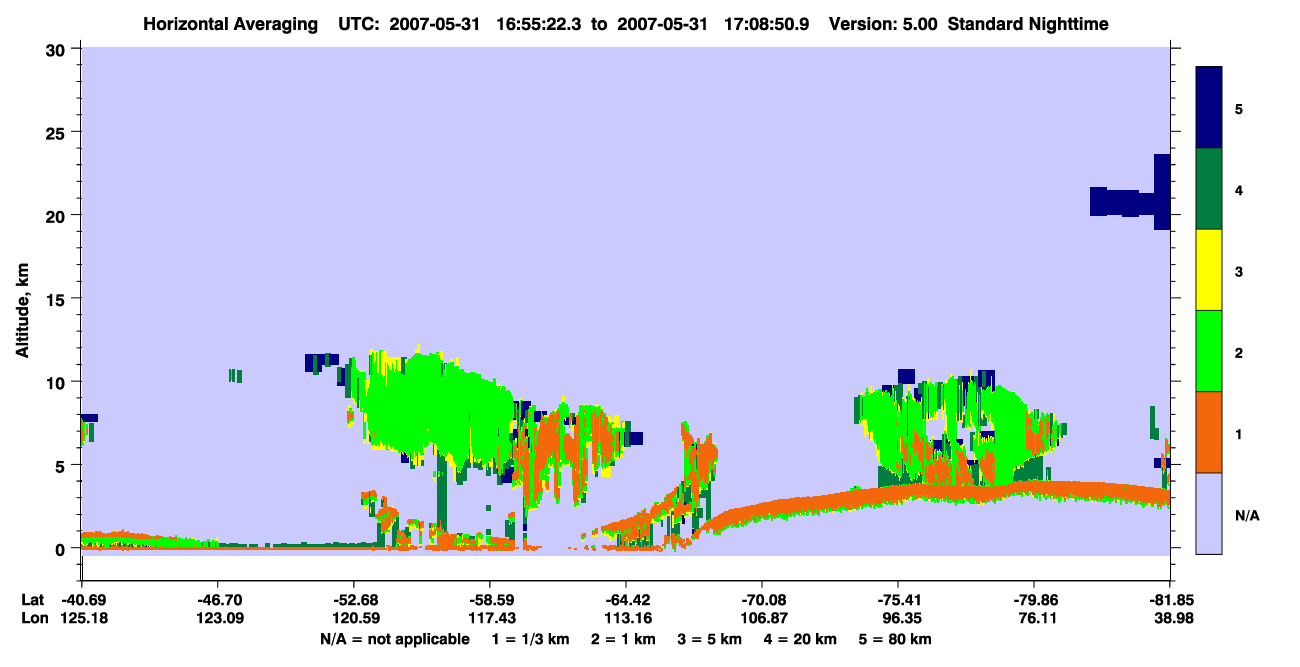Click the dark blue 20 km altitude feature
The width and height of the screenshot is (1300, 667).
(x=1130, y=202)
